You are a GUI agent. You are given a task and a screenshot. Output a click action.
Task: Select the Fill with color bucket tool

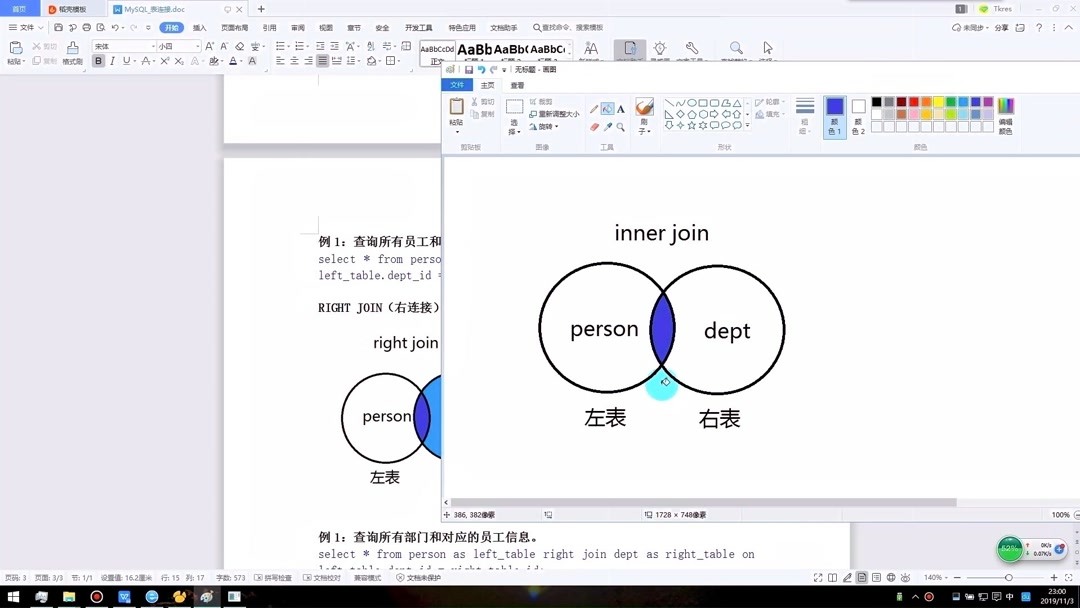click(x=609, y=108)
